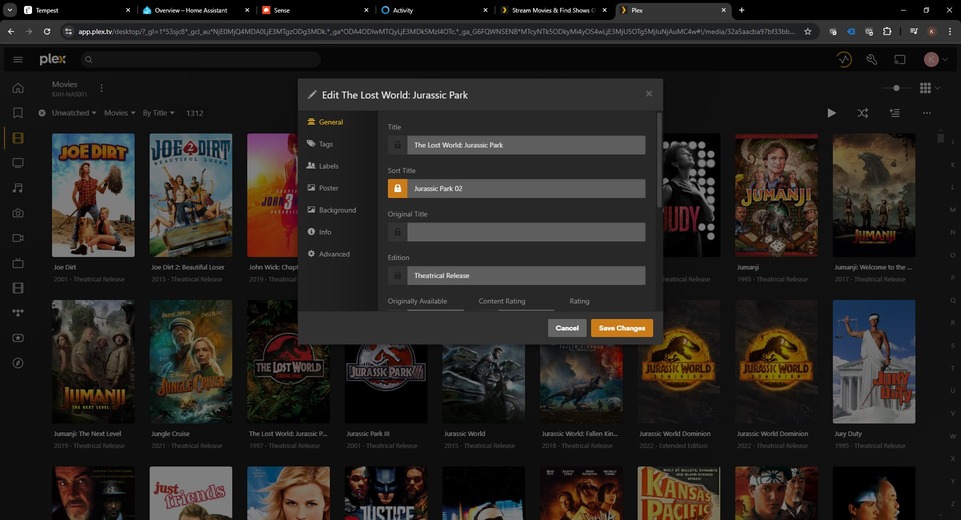Focus the Plex search box
The height and width of the screenshot is (520, 961).
(200, 59)
